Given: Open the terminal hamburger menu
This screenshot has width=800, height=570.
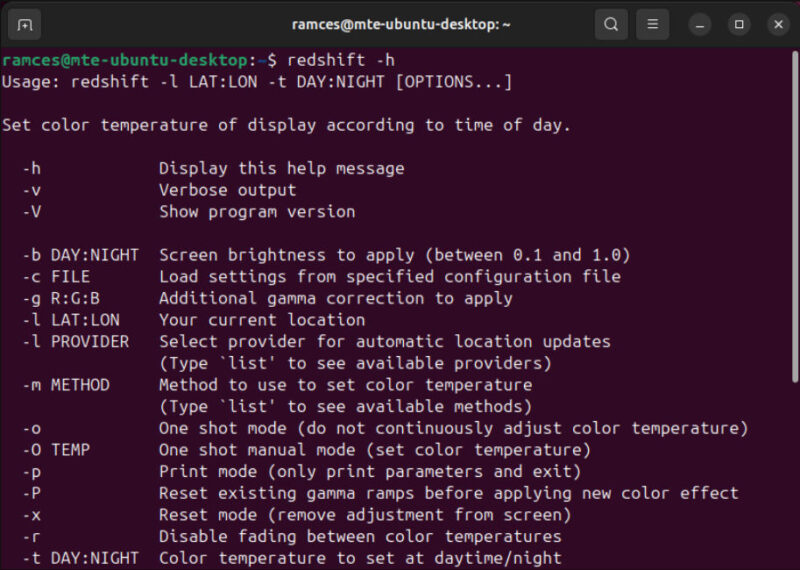Looking at the screenshot, I should [652, 24].
